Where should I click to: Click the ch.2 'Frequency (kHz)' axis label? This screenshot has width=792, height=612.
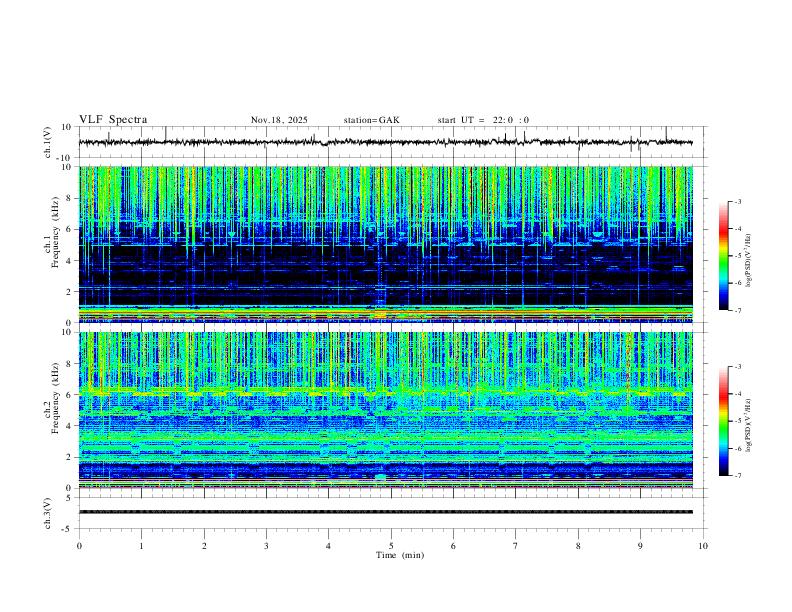coord(55,397)
